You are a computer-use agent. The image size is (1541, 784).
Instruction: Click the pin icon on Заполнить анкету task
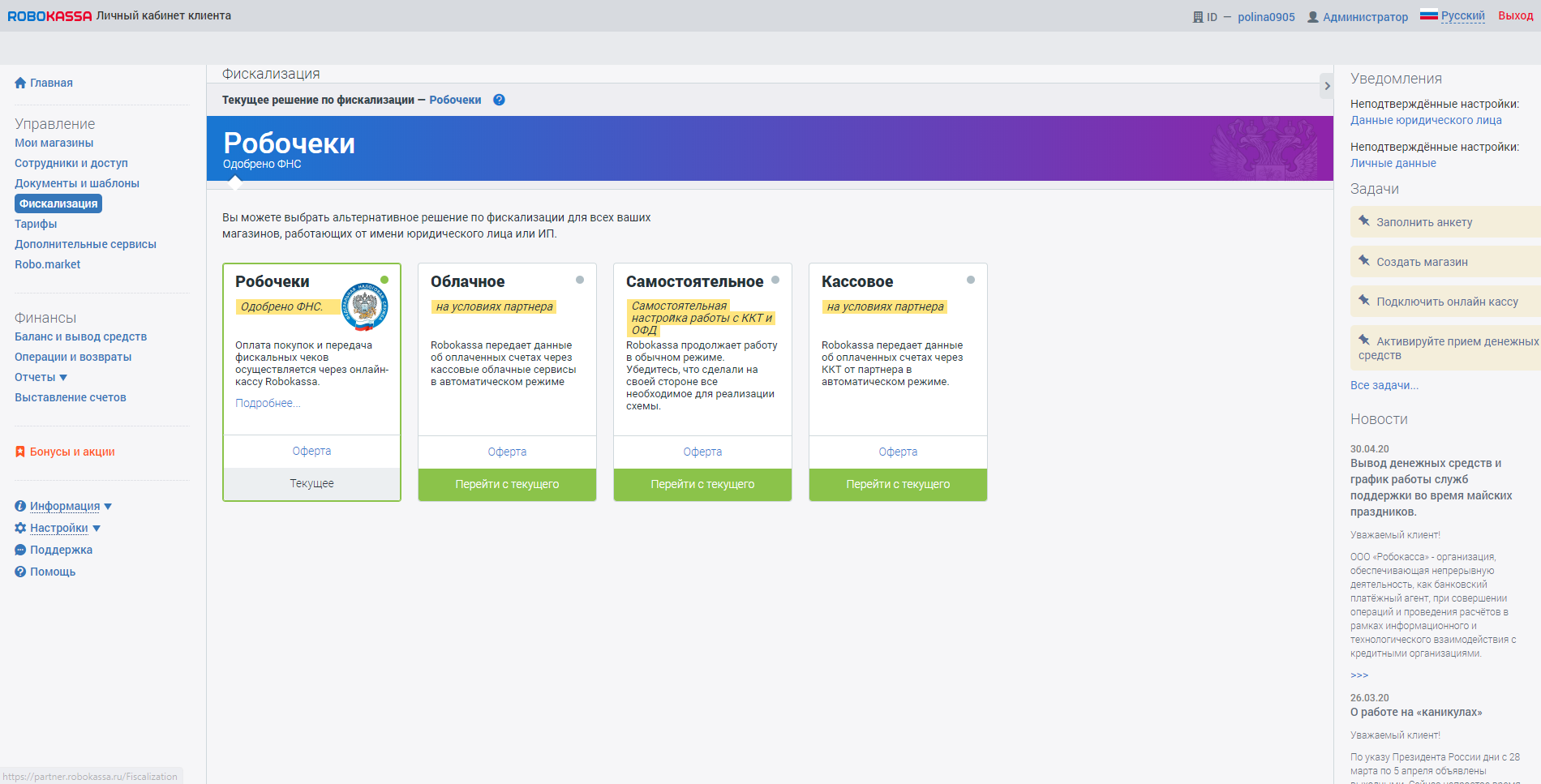[x=1364, y=221]
